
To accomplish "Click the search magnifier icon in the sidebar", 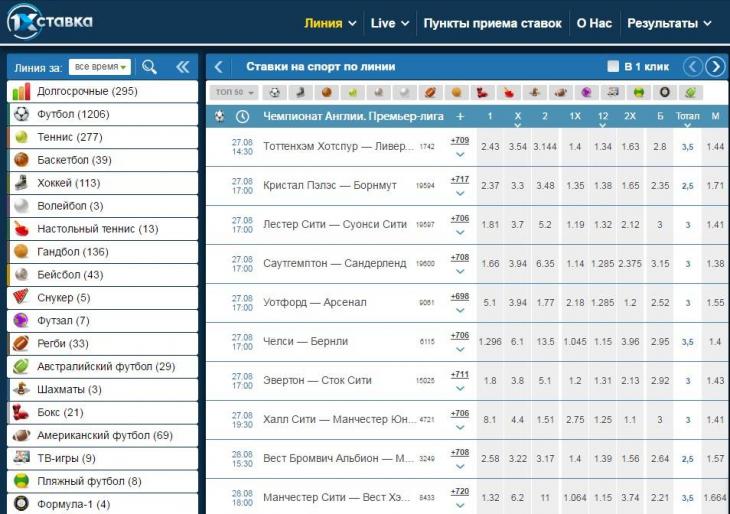I will (149, 67).
